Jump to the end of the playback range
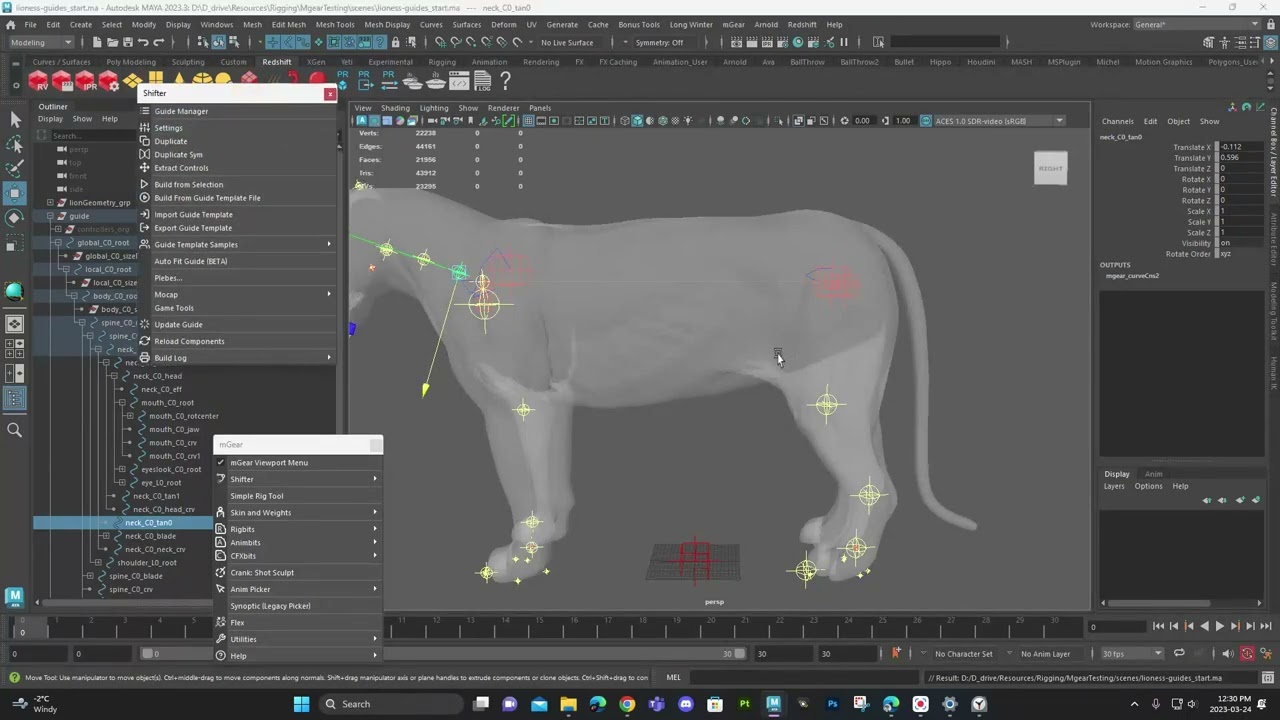Image resolution: width=1280 pixels, height=720 pixels. [1264, 626]
